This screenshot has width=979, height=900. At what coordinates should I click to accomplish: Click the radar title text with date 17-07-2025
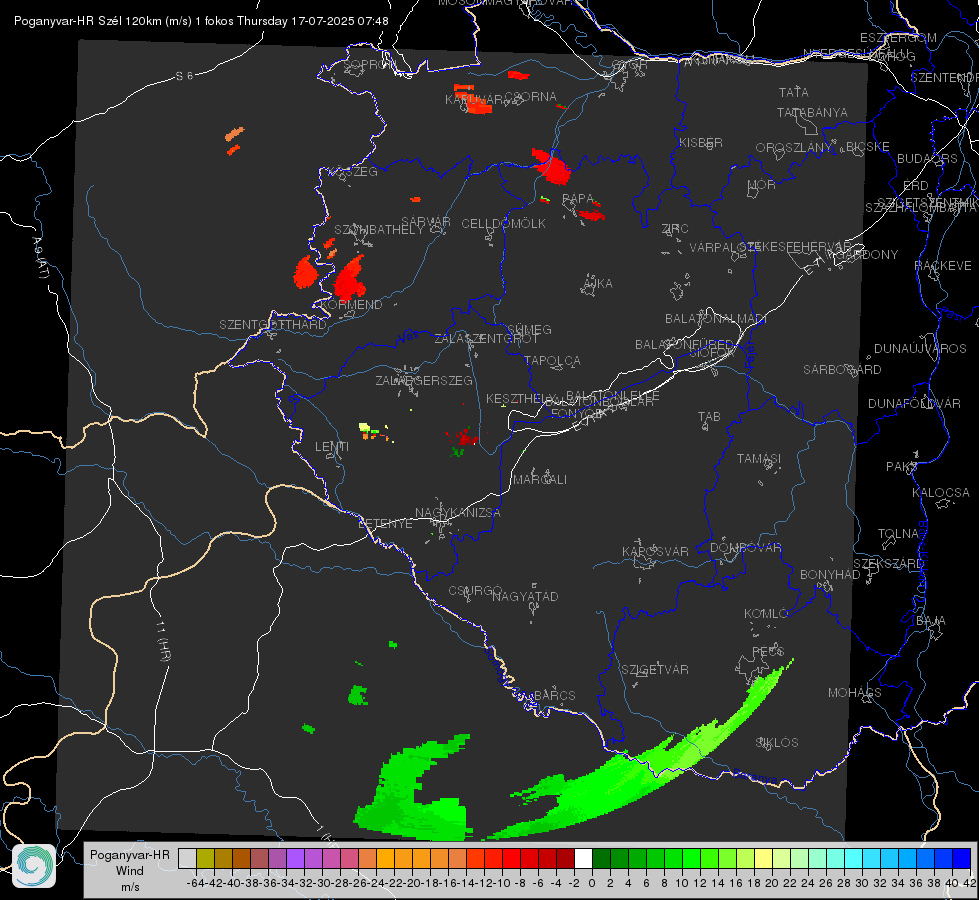(x=201, y=21)
